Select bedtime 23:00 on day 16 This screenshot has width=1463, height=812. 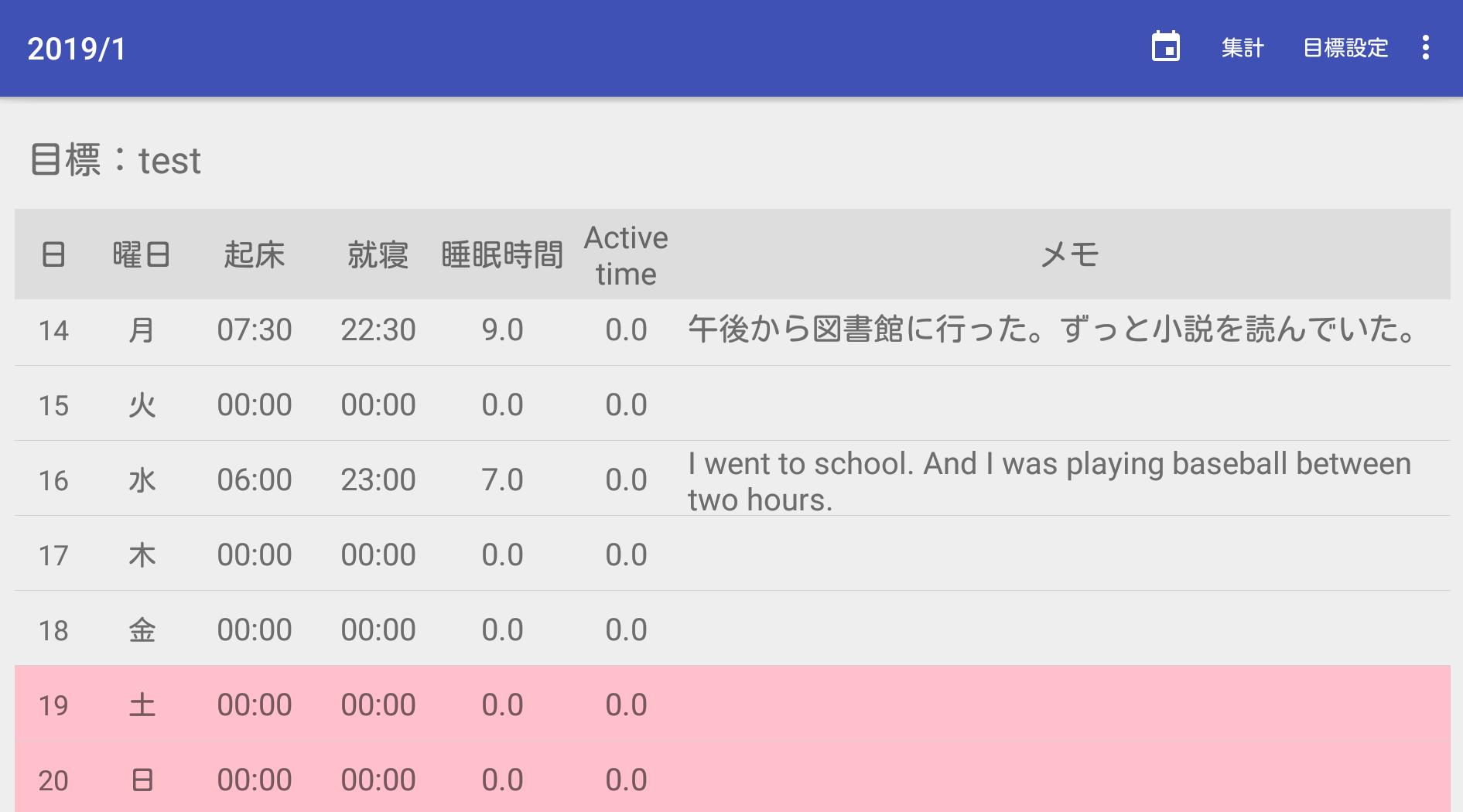pyautogui.click(x=378, y=480)
